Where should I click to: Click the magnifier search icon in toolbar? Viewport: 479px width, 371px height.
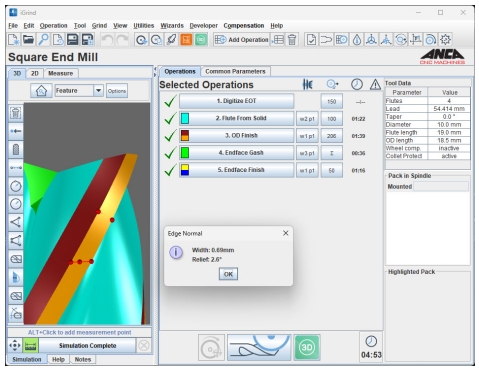(x=43, y=40)
